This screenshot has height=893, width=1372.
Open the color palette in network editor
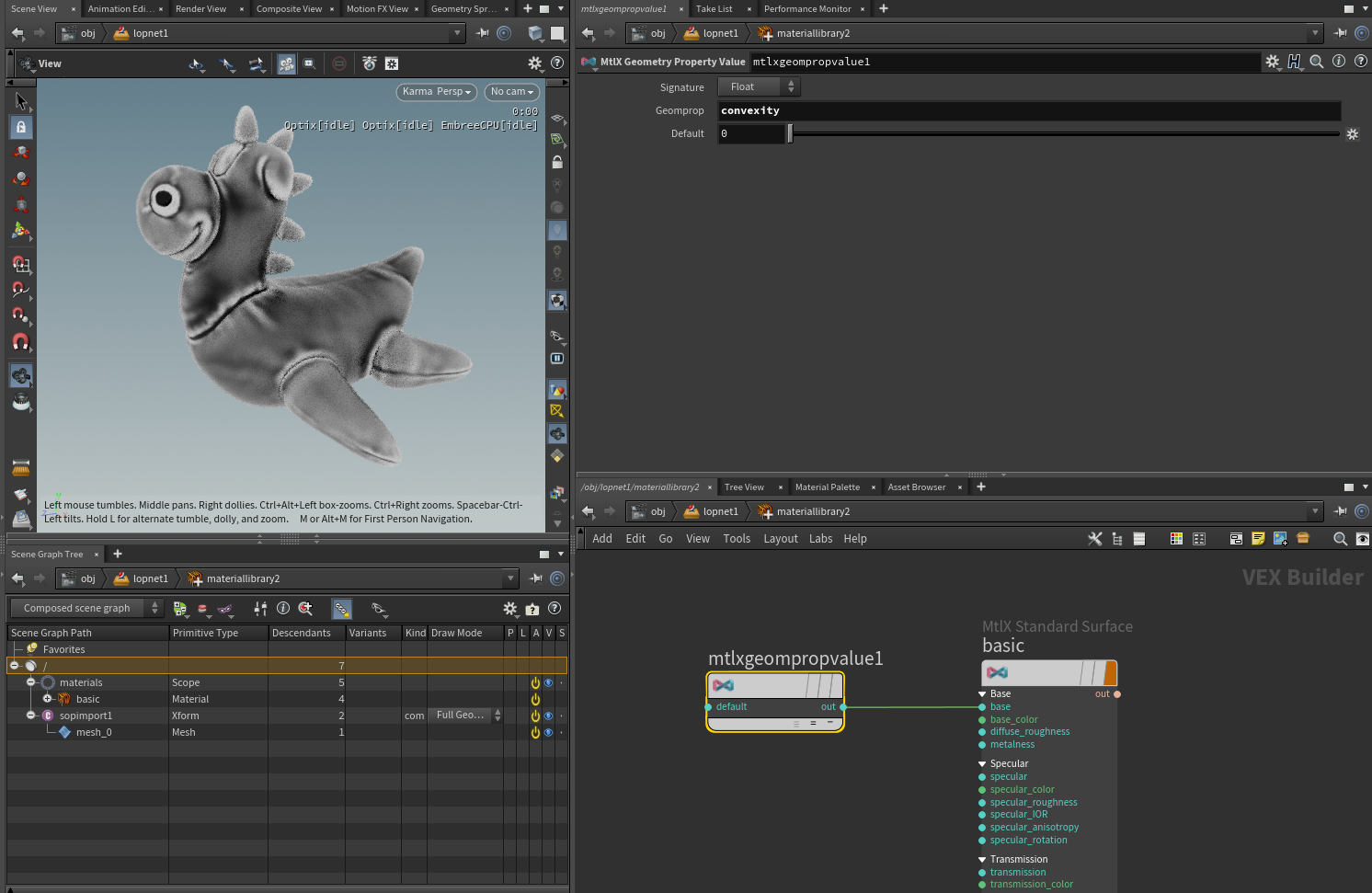pyautogui.click(x=1176, y=539)
